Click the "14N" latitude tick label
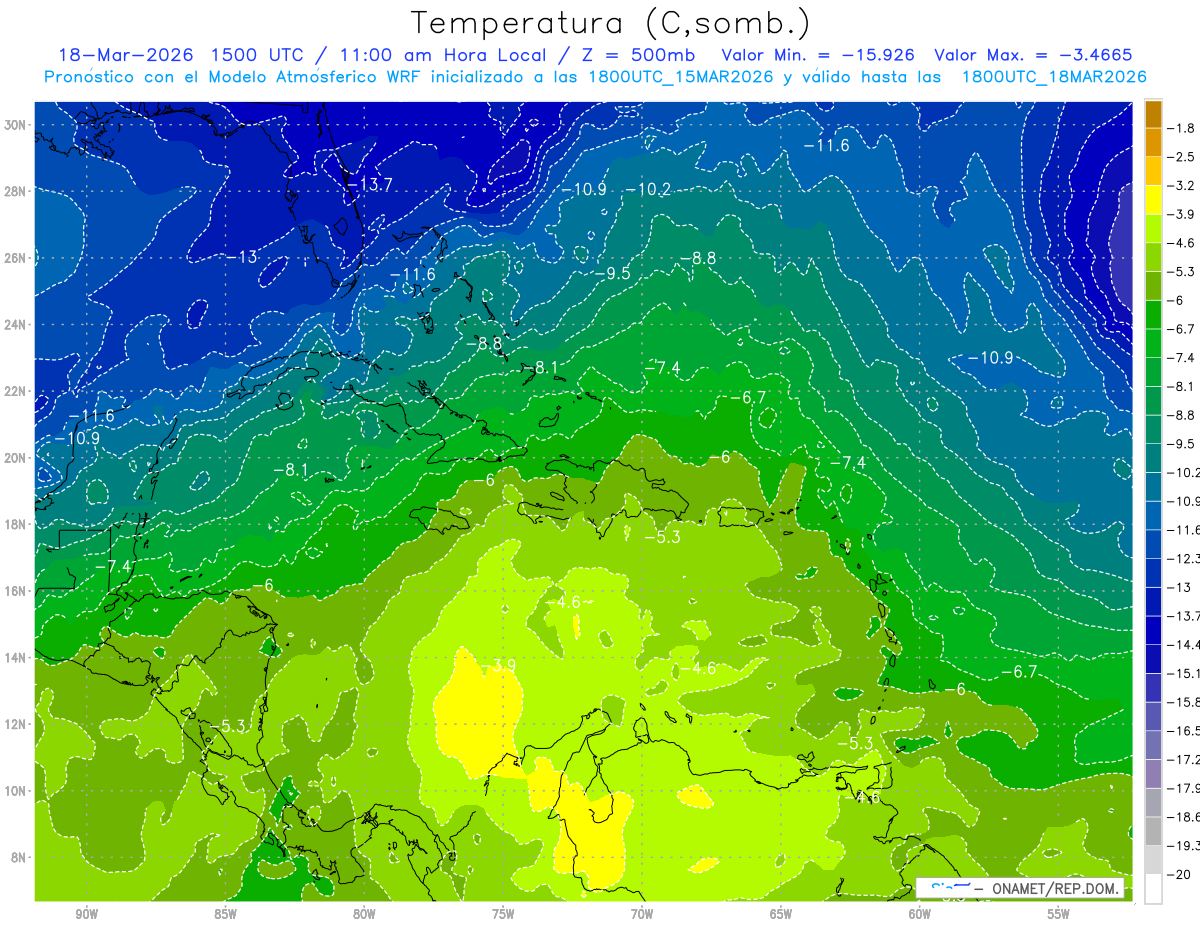Viewport: 1200px width, 927px height. pyautogui.click(x=15, y=657)
